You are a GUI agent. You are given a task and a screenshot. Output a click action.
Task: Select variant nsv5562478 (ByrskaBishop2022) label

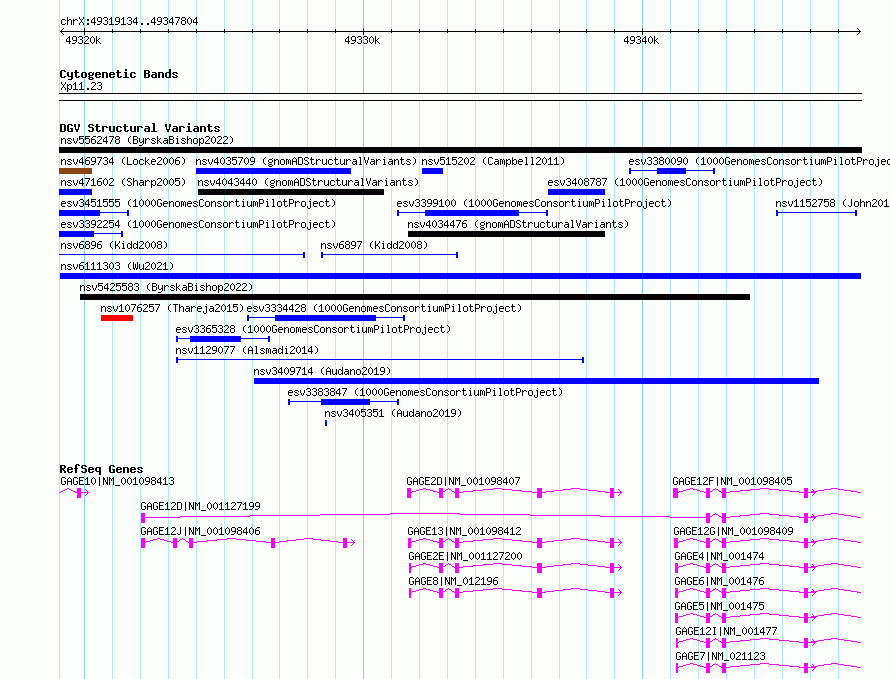147,140
